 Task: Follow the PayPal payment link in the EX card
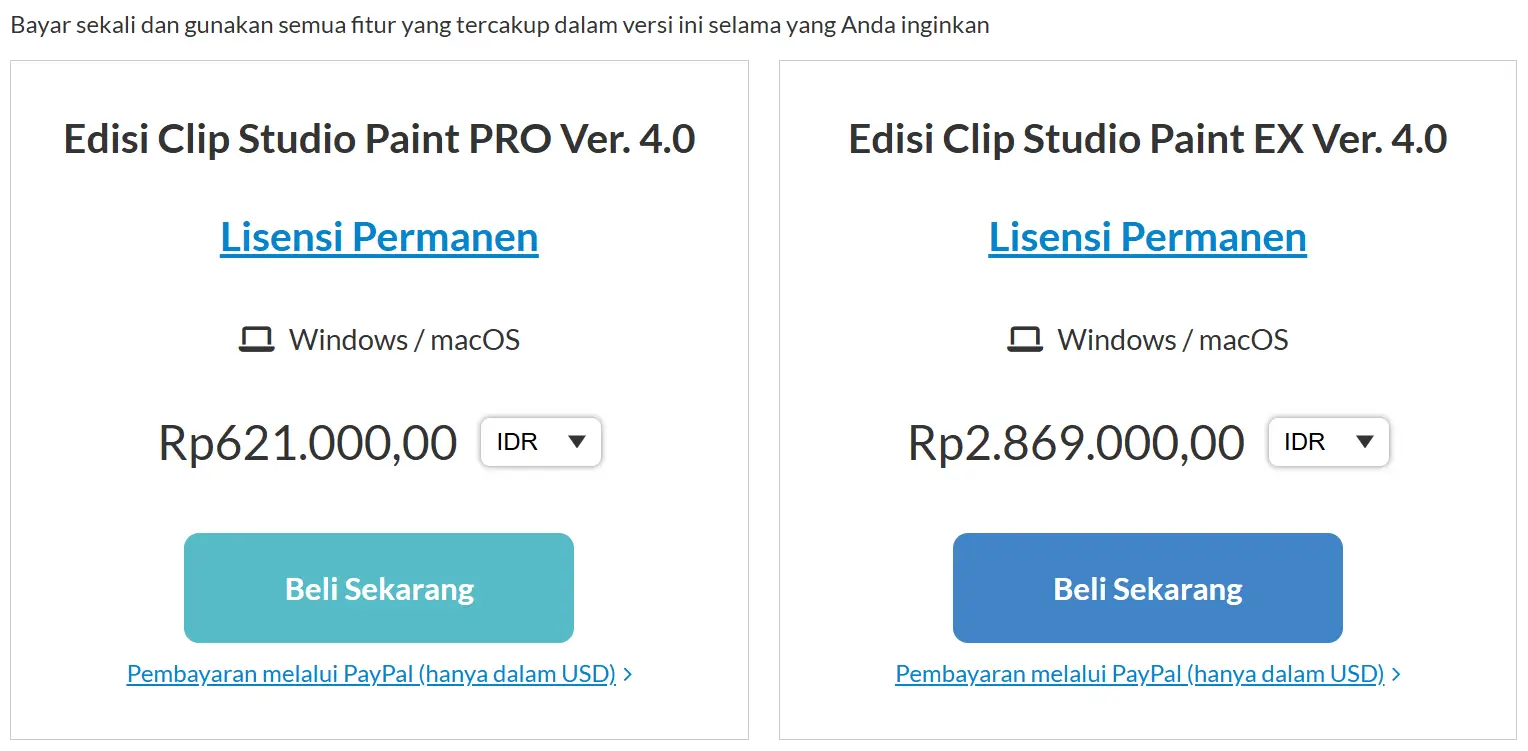[1139, 674]
